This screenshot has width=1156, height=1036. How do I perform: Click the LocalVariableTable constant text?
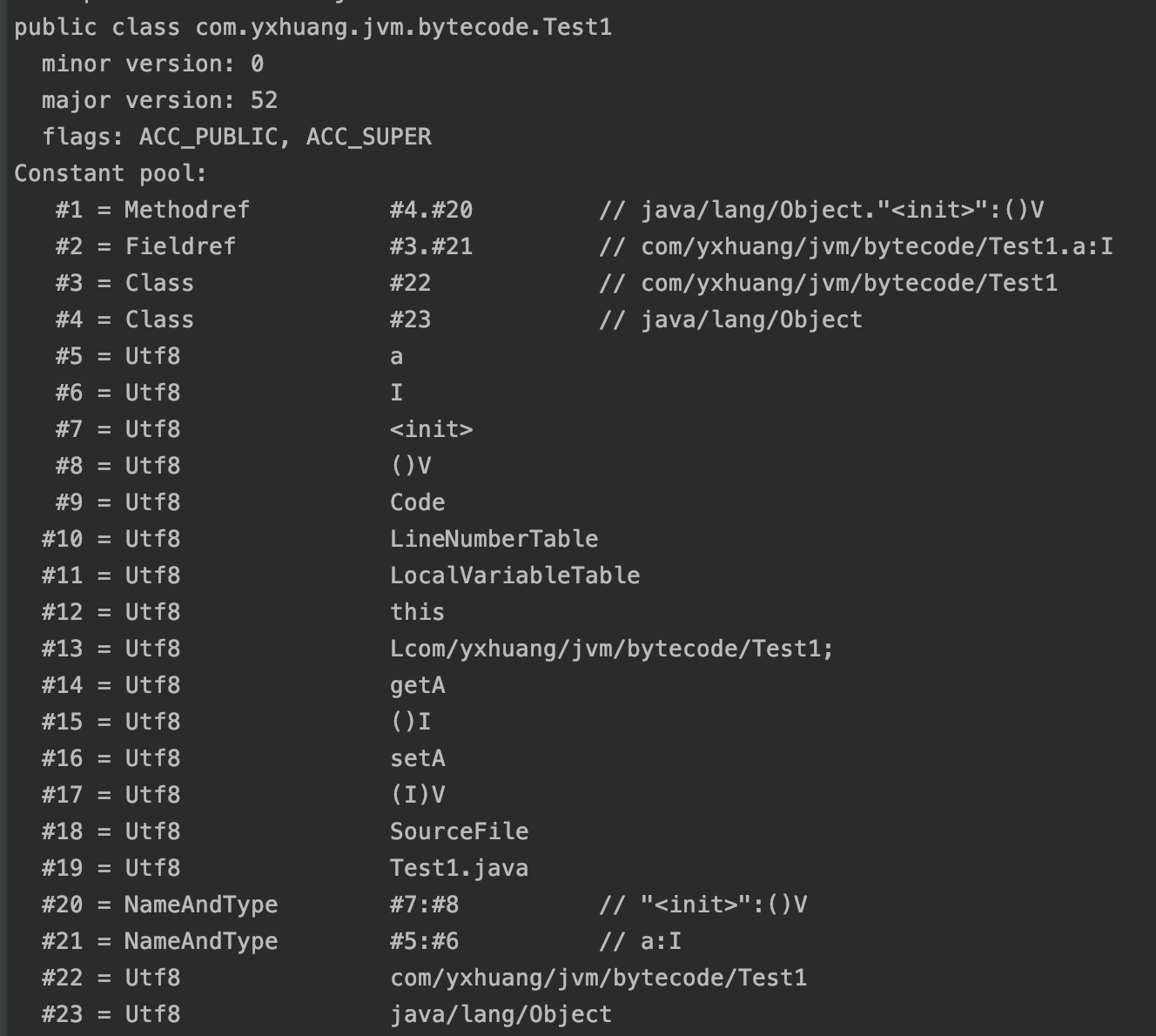(514, 576)
